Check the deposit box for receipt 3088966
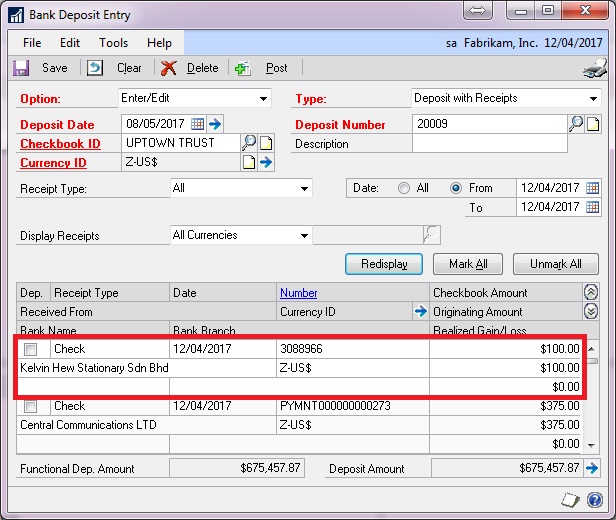Viewport: 616px width, 520px height. point(30,349)
